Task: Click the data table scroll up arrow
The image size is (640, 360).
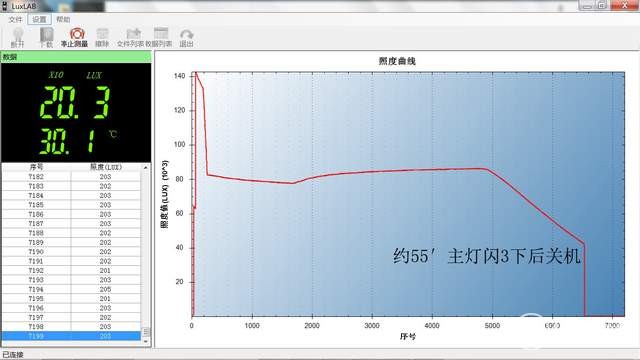Action: pos(146,168)
